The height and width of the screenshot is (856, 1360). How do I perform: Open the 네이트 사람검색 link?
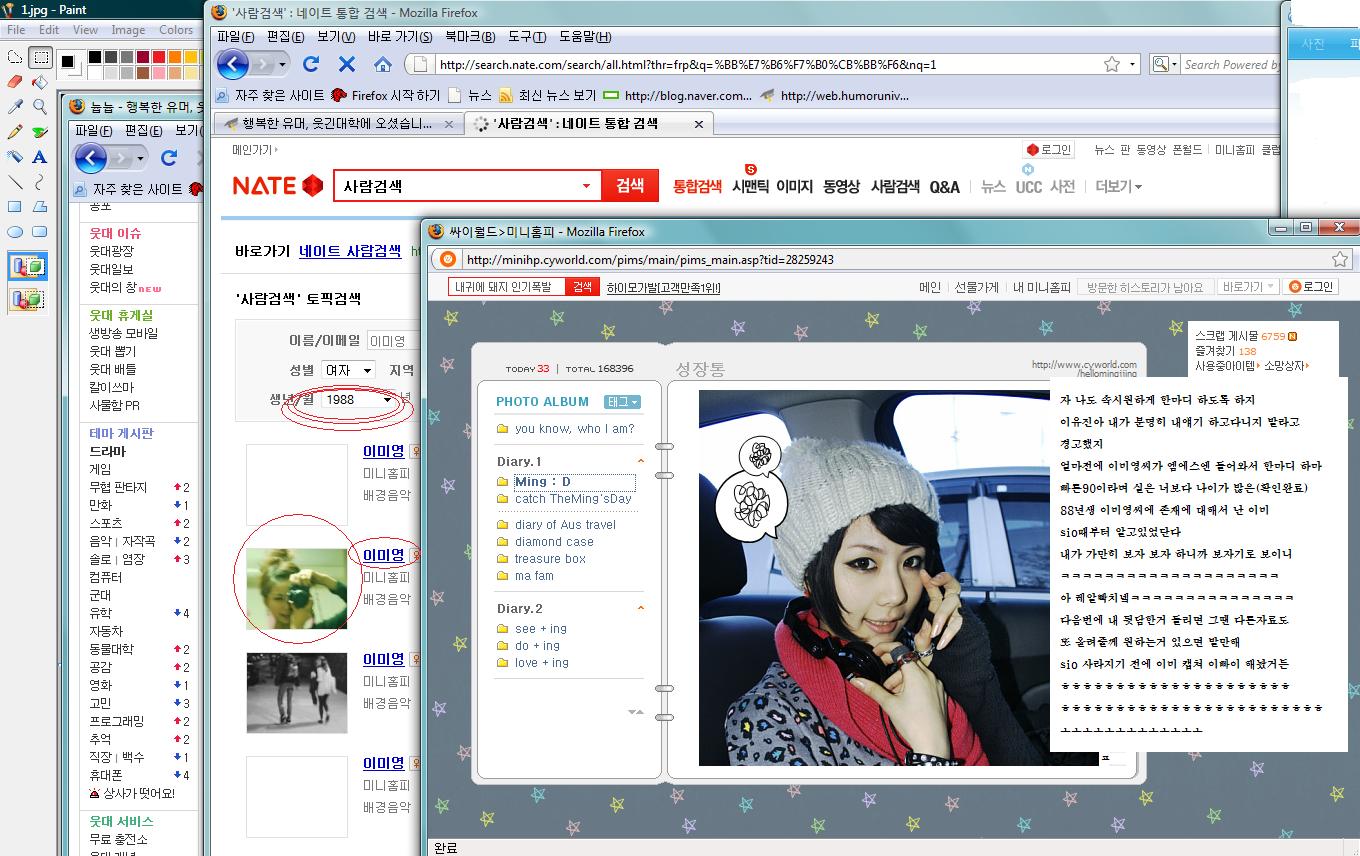(350, 251)
